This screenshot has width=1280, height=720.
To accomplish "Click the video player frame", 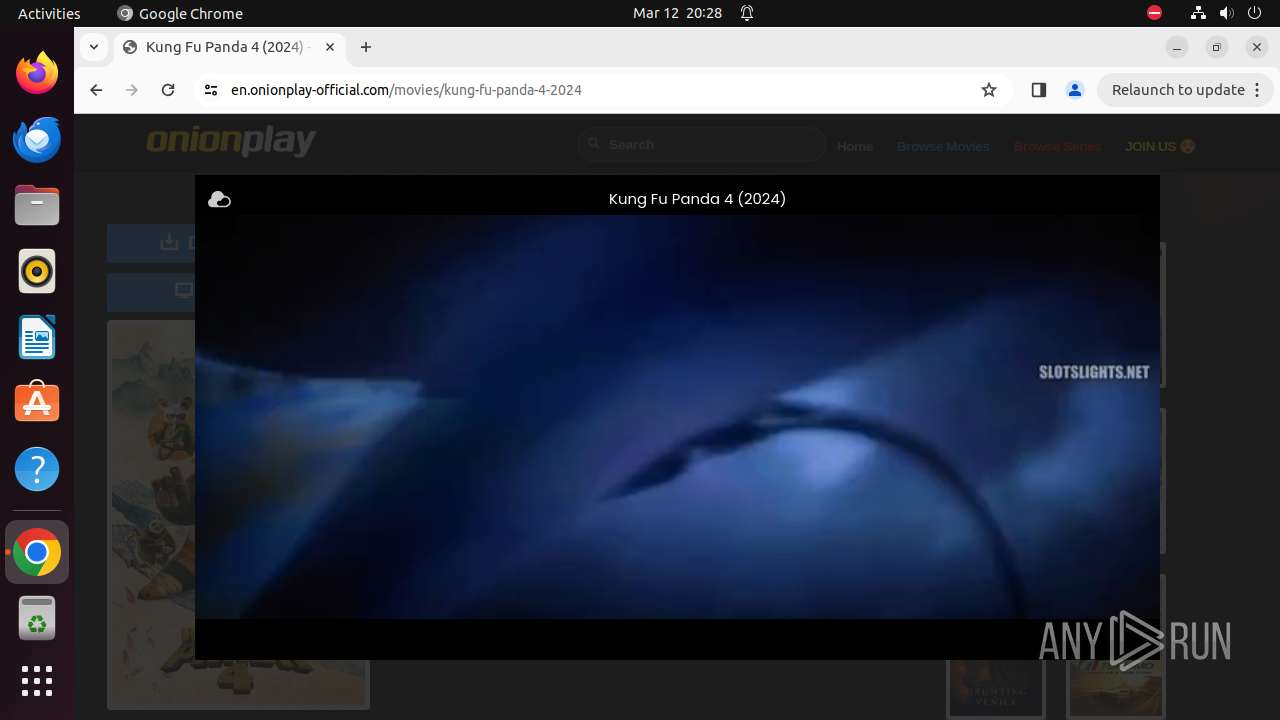I will coord(677,417).
